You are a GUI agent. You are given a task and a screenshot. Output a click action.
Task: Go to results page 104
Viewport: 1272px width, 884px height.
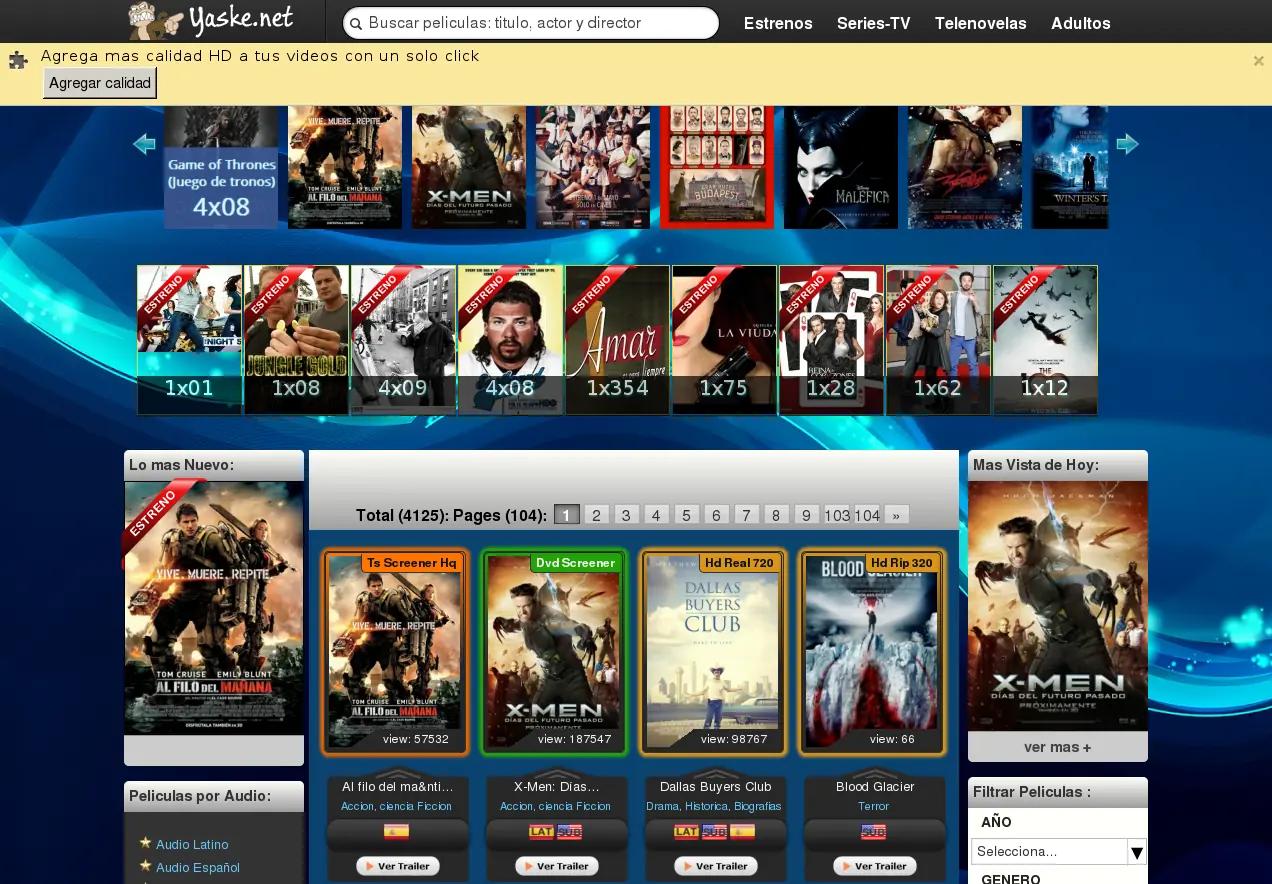867,515
